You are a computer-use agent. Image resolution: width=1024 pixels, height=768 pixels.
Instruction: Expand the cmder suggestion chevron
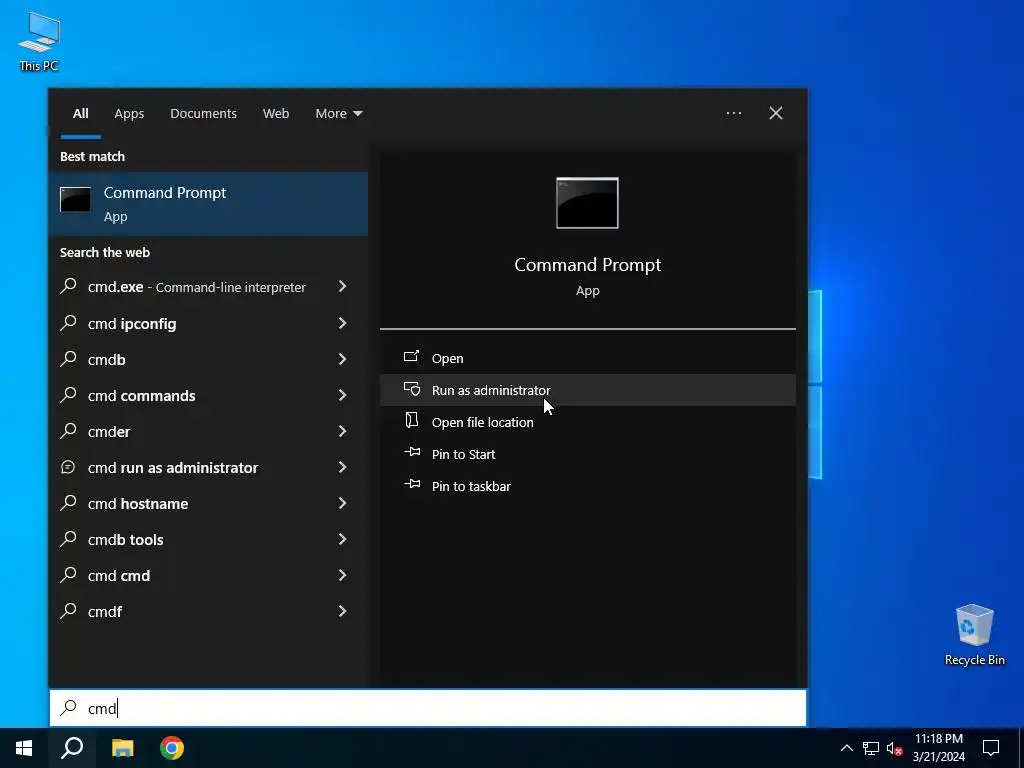[x=342, y=430]
